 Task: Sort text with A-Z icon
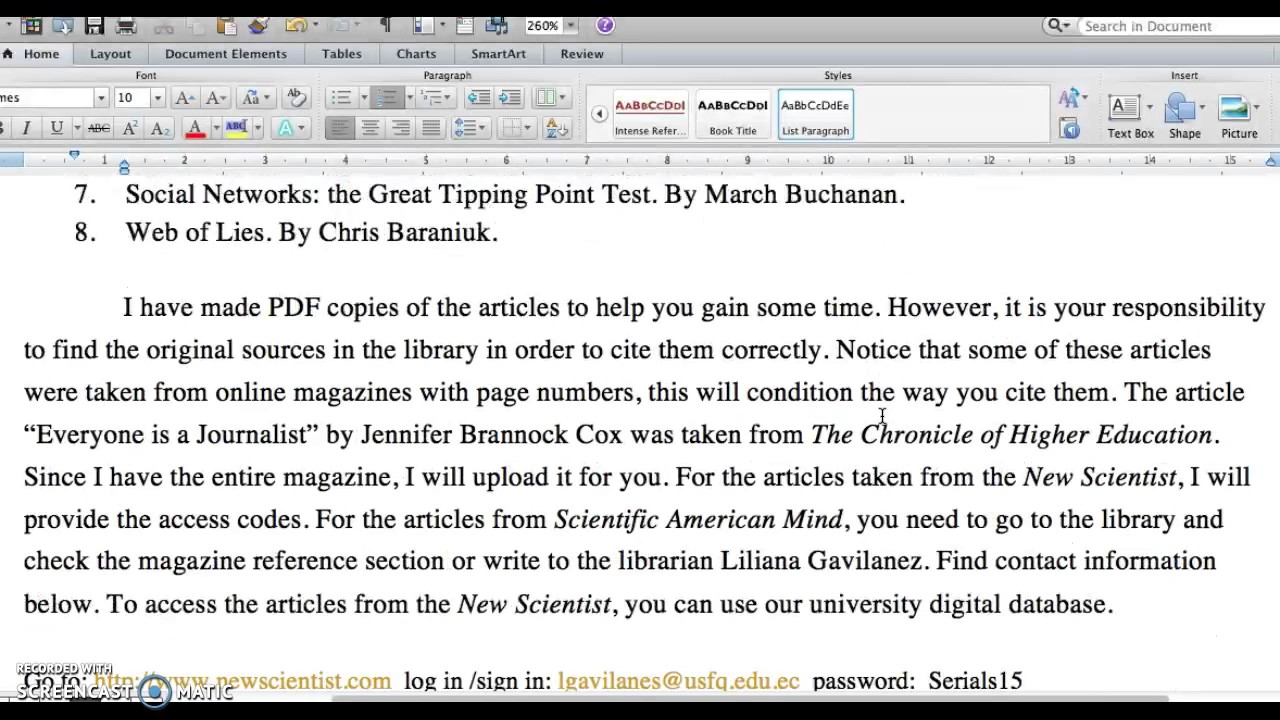(557, 128)
